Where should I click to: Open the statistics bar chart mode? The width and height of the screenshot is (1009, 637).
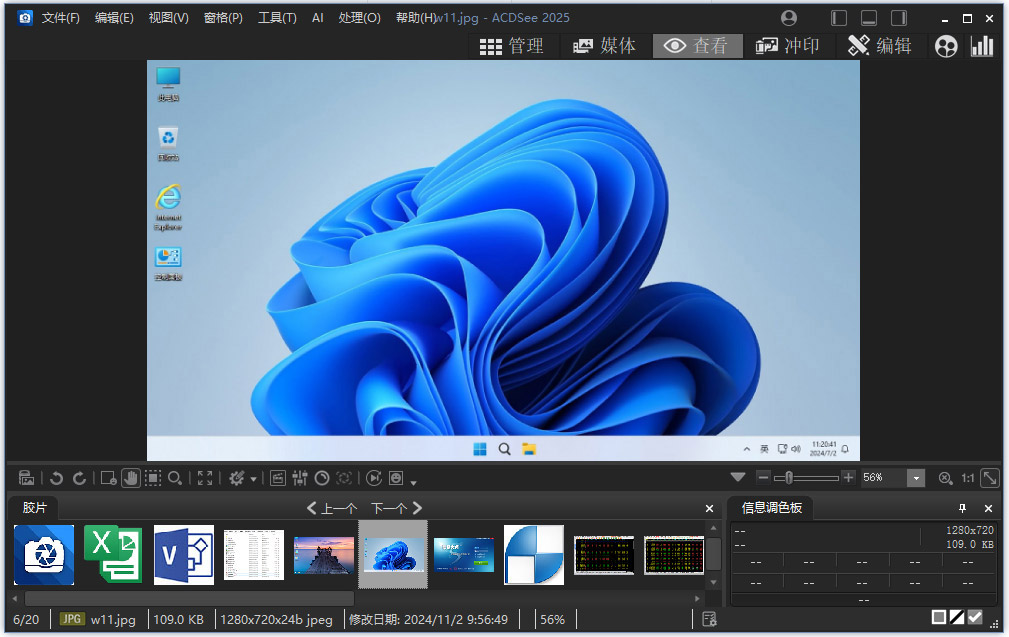(982, 46)
